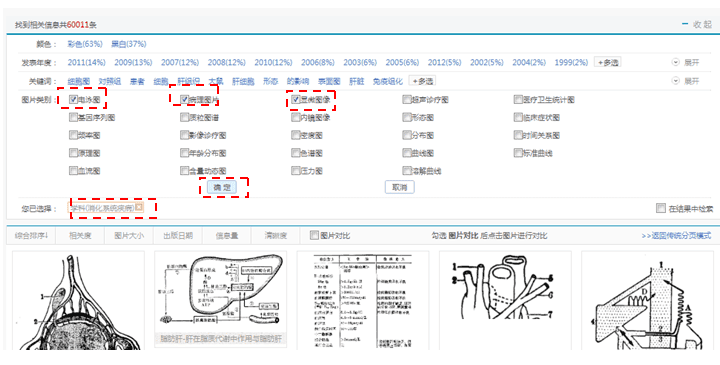Select the 细胞图 keyword

(x=79, y=81)
